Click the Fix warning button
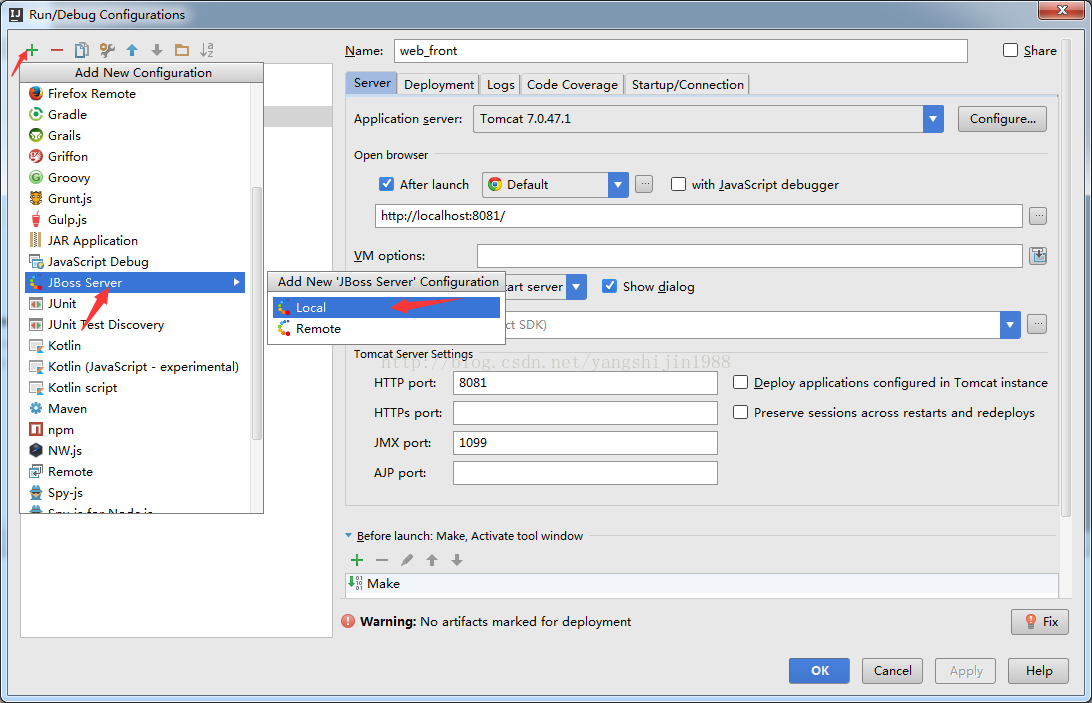 coord(1040,621)
